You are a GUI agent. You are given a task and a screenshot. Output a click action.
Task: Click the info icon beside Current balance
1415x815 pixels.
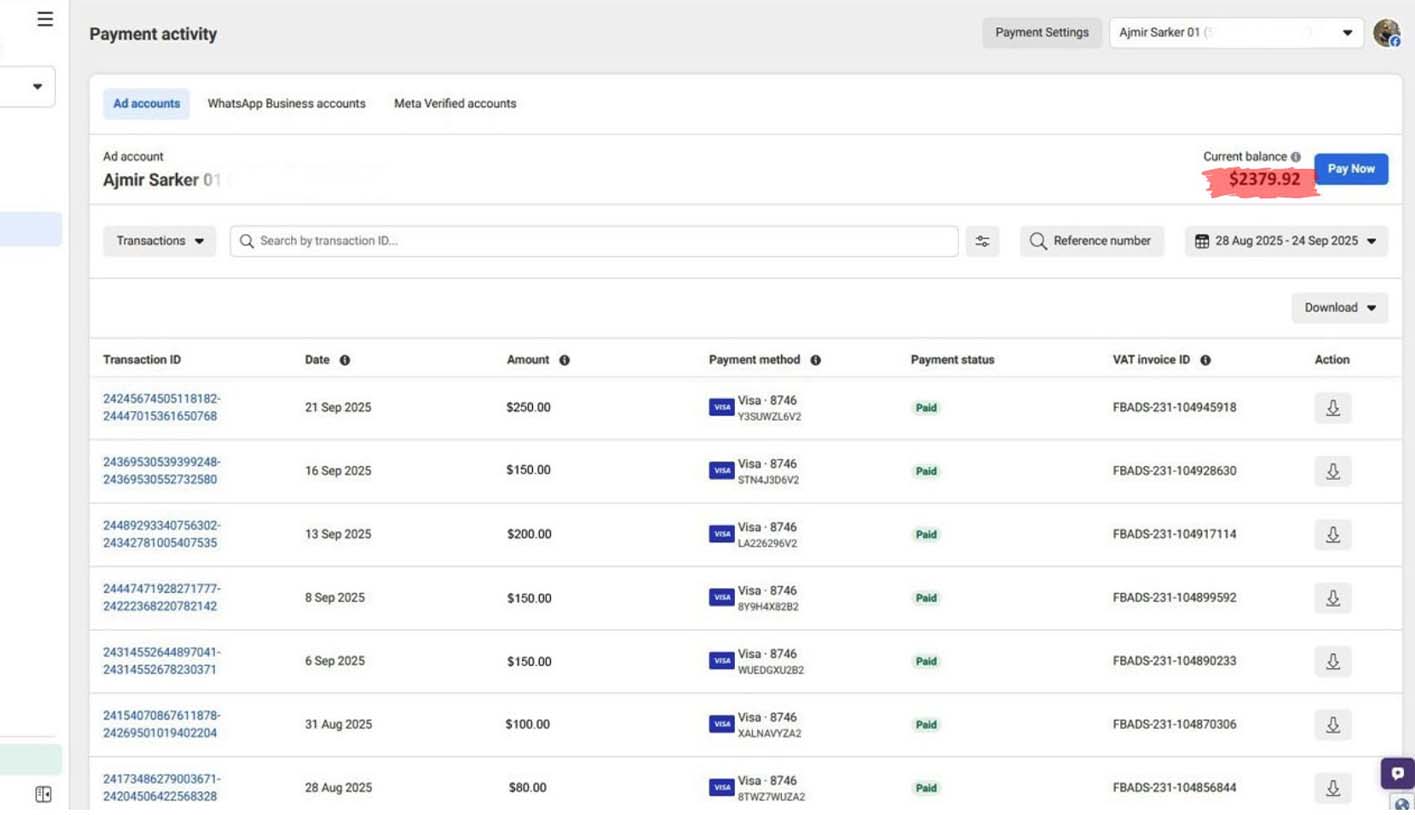tap(1296, 157)
